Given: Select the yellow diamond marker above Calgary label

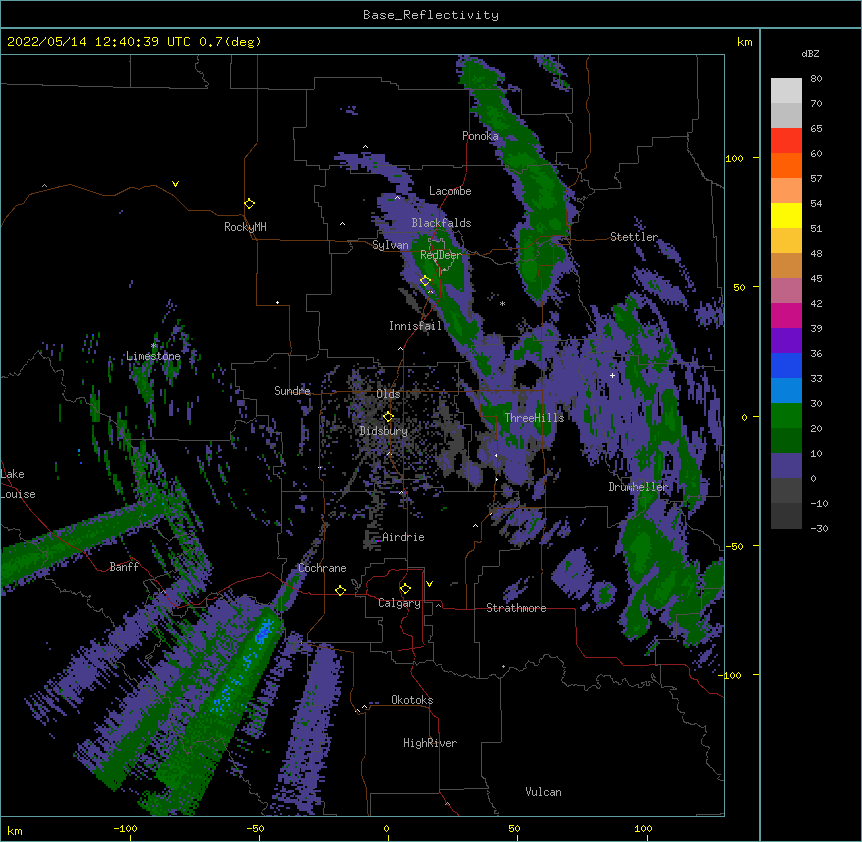Looking at the screenshot, I should pyautogui.click(x=405, y=589).
